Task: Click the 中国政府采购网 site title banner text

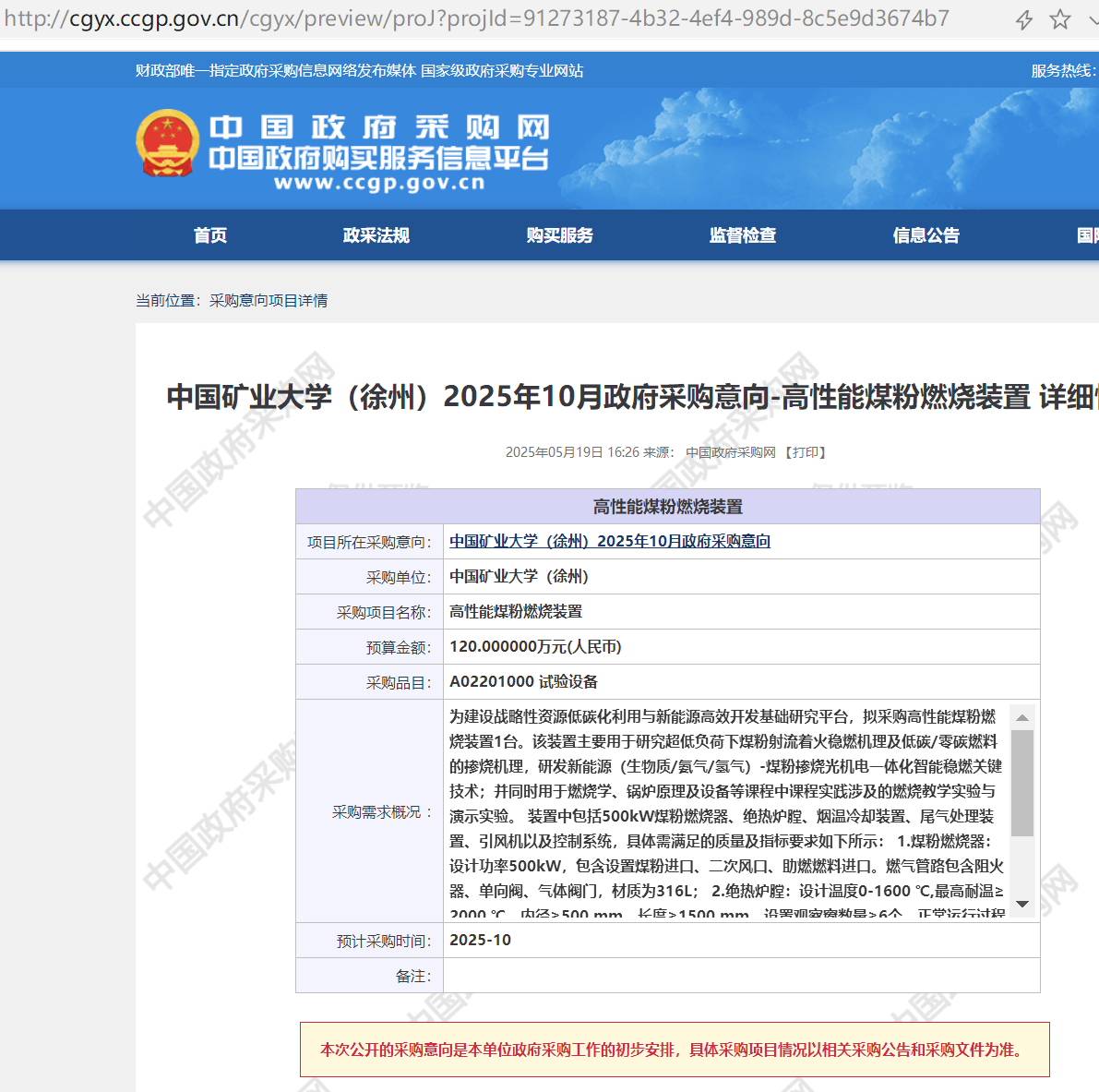Action: click(x=379, y=127)
